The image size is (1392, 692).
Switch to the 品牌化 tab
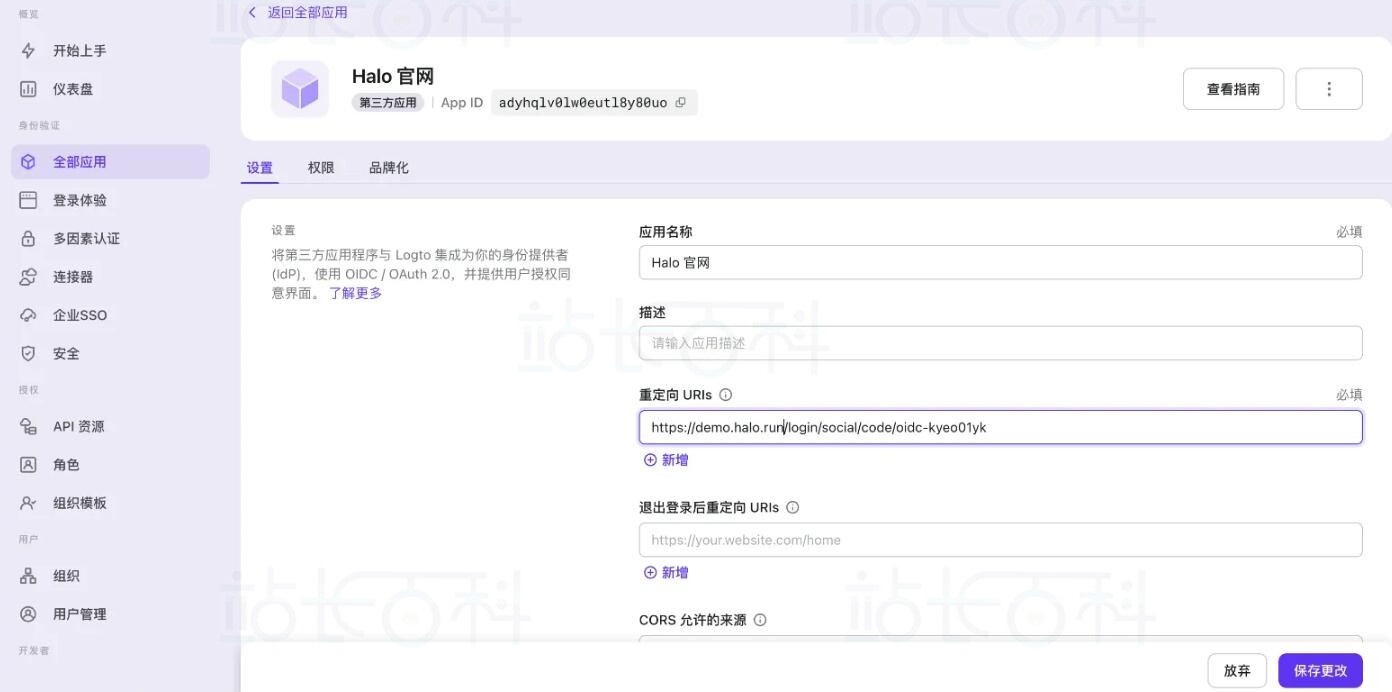coord(388,168)
